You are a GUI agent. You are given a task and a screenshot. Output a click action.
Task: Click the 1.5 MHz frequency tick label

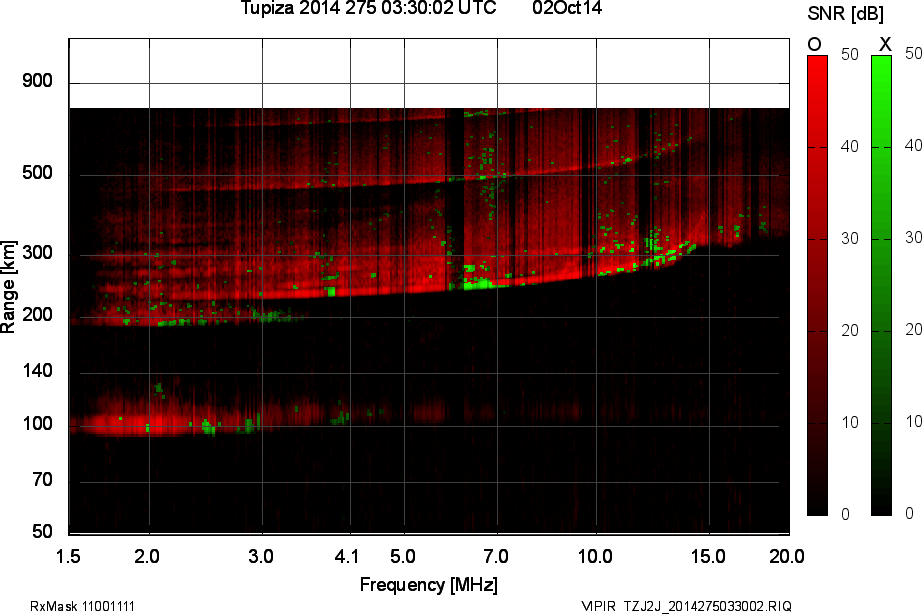coord(70,554)
